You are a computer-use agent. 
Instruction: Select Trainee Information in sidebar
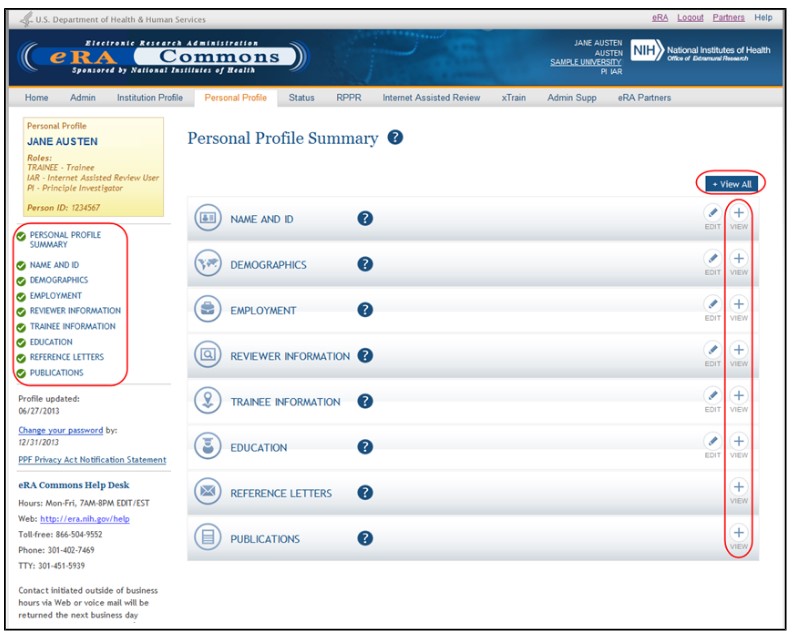click(72, 327)
